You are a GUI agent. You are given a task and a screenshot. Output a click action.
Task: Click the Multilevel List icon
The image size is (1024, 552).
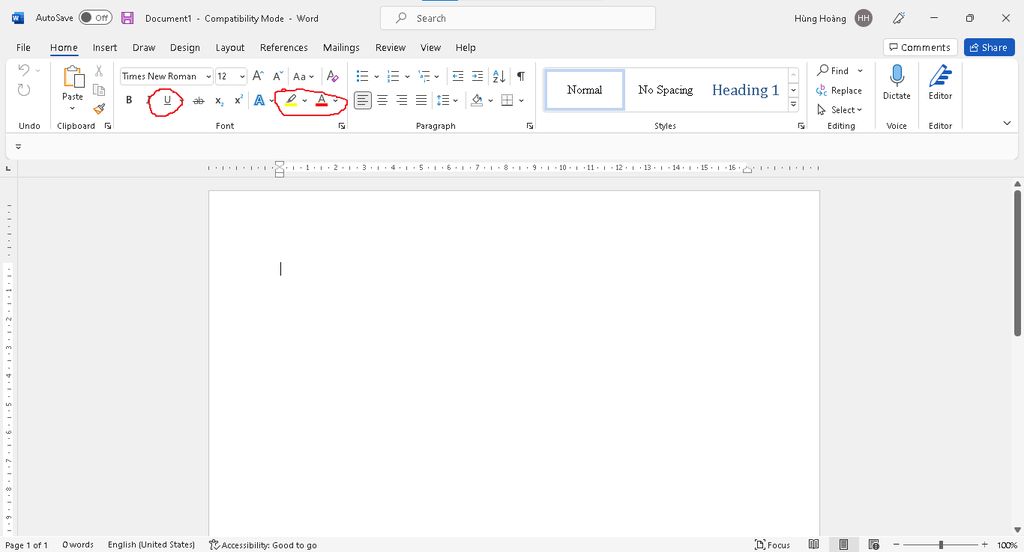424,76
